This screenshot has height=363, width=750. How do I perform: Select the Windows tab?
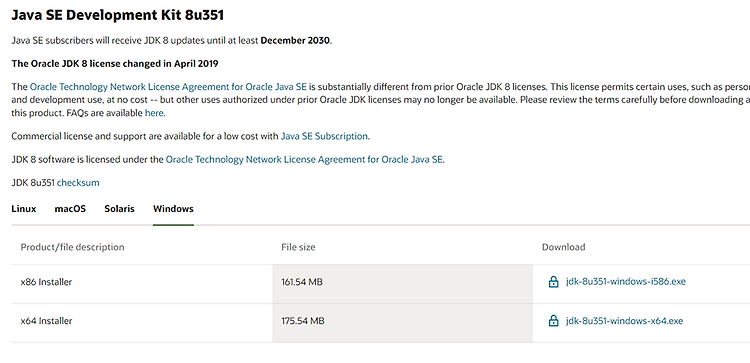pos(173,209)
